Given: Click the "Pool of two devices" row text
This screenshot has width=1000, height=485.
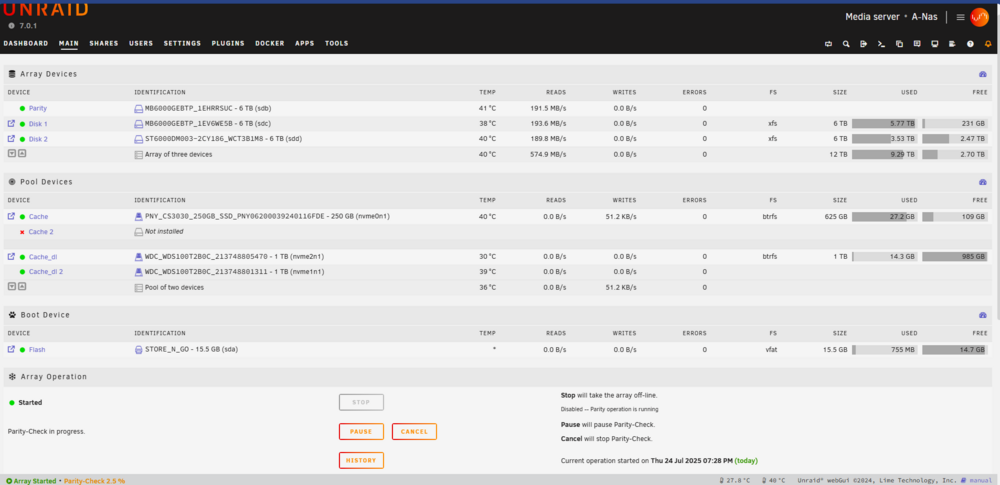Looking at the screenshot, I should point(174,288).
